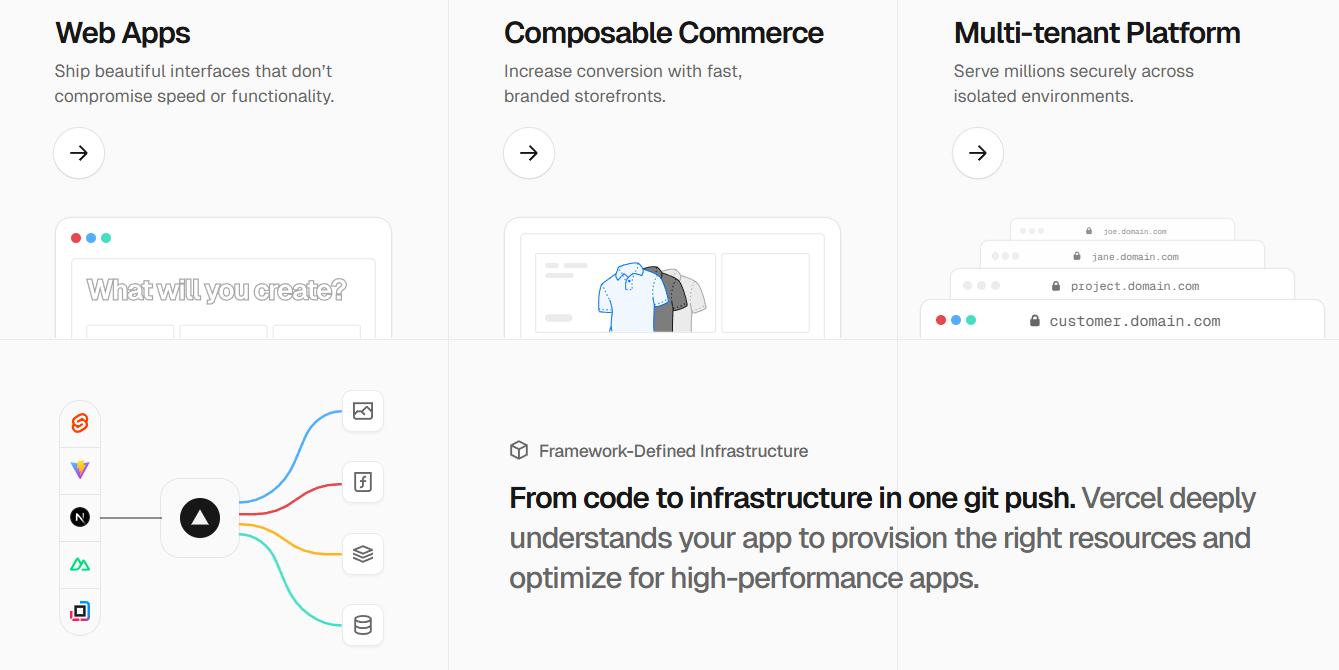Select the Multi-tenant Platform heading

(1097, 33)
